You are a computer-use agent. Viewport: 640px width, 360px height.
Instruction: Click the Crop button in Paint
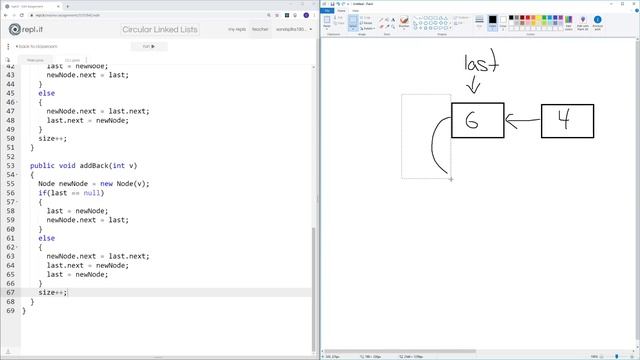(x=365, y=18)
